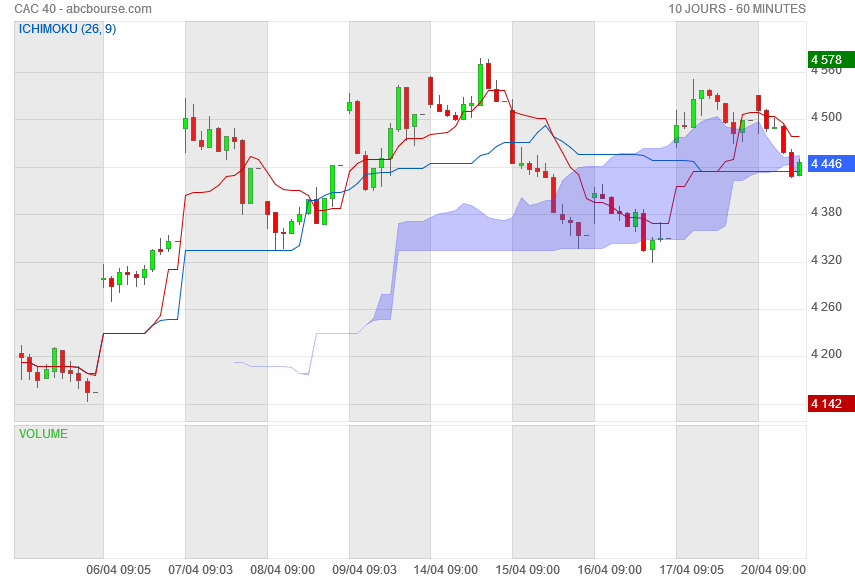Click the green 4 578 high price tag
This screenshot has height=580, width=855.
(831, 59)
